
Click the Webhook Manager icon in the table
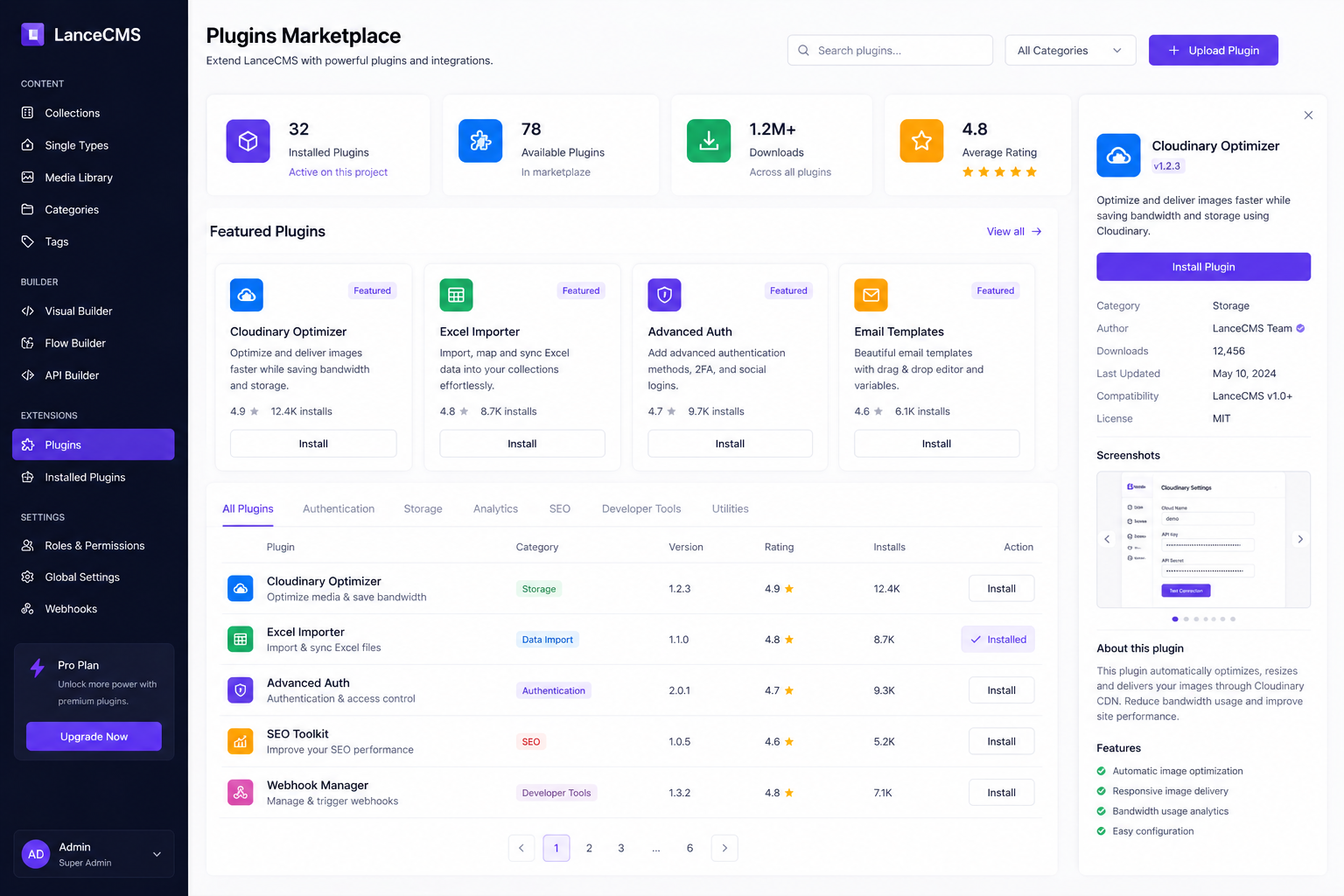[241, 793]
